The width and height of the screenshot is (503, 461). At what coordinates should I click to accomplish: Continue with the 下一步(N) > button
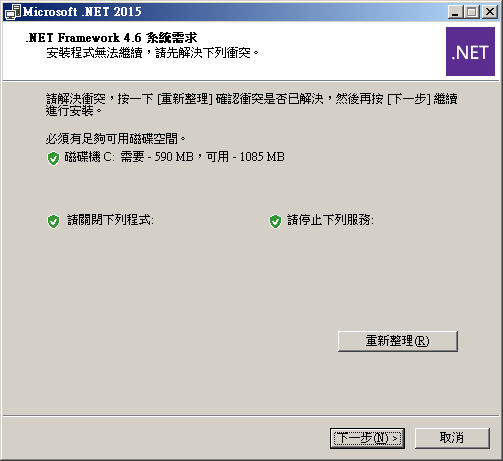(x=367, y=438)
